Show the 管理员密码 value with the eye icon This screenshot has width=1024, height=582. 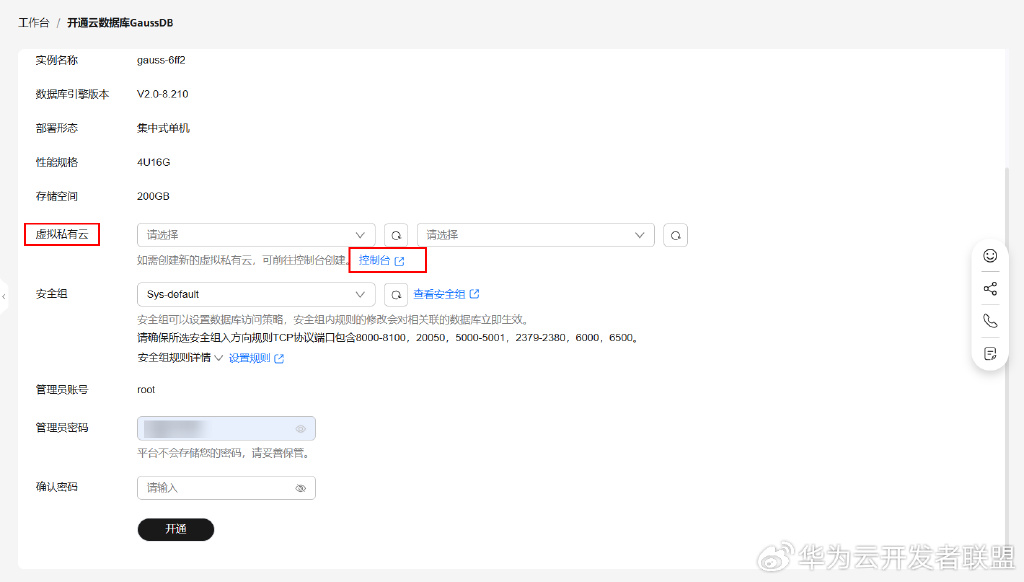tap(300, 429)
